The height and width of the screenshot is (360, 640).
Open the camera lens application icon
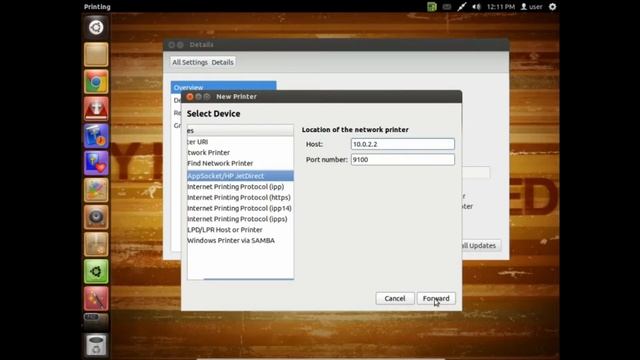click(96, 217)
